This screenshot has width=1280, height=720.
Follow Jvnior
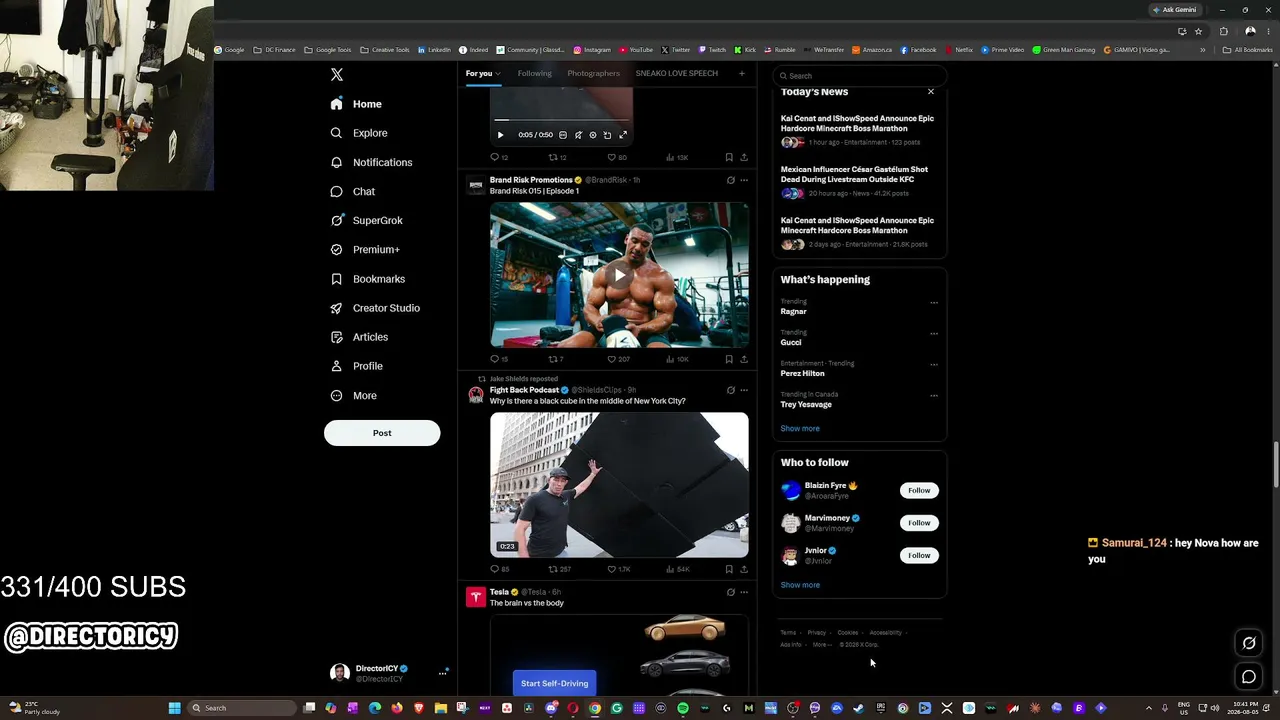pyautogui.click(x=919, y=555)
